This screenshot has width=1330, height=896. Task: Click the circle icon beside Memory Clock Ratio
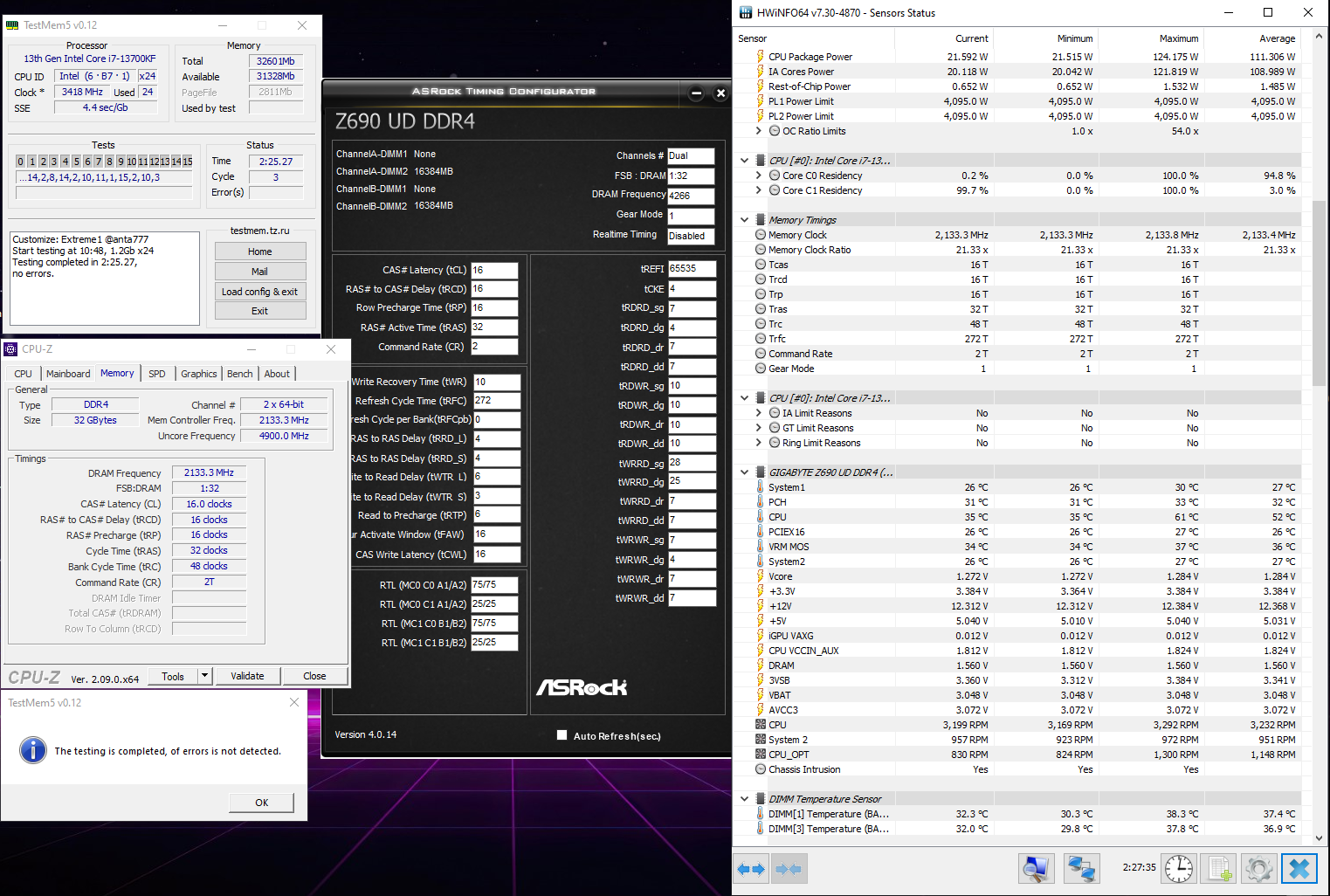pyautogui.click(x=761, y=250)
